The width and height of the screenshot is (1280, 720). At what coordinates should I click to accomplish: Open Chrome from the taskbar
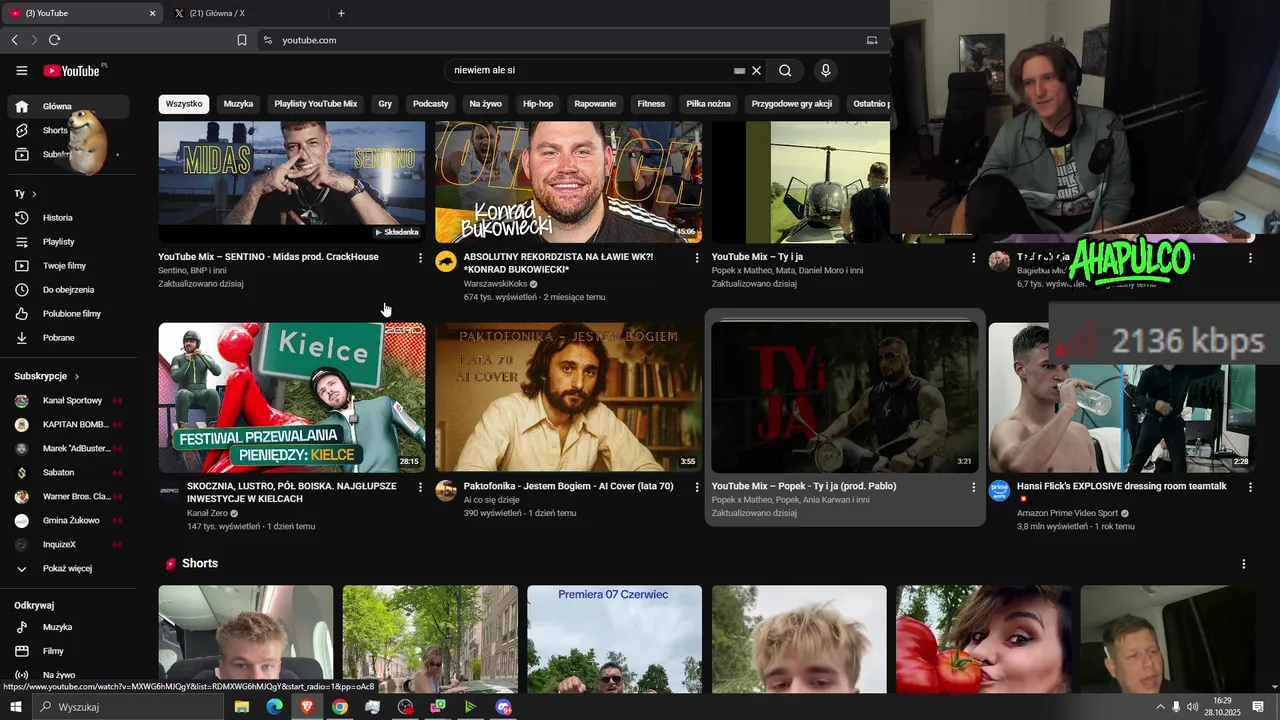coord(340,707)
